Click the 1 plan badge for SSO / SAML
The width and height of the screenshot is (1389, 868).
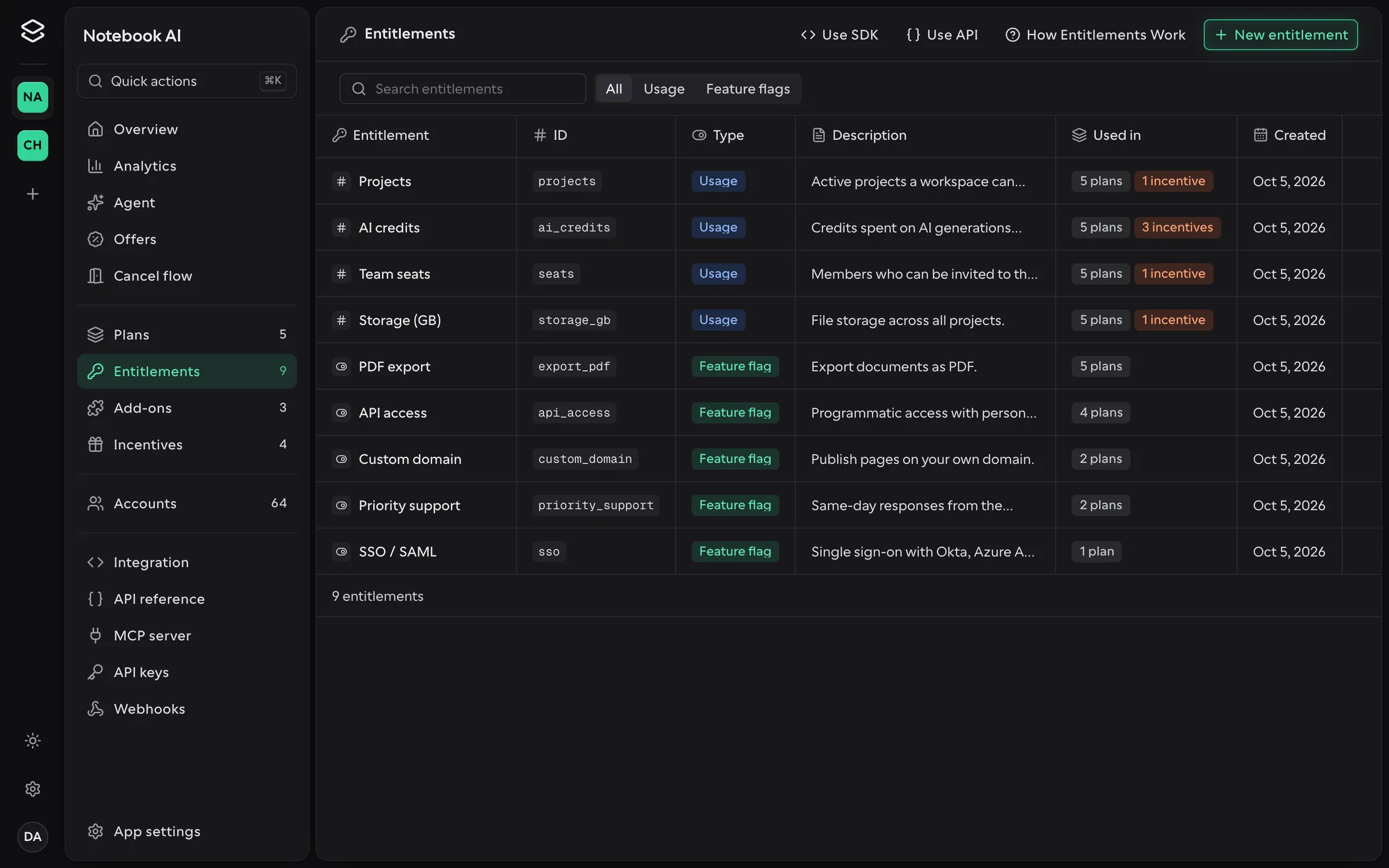click(1097, 552)
